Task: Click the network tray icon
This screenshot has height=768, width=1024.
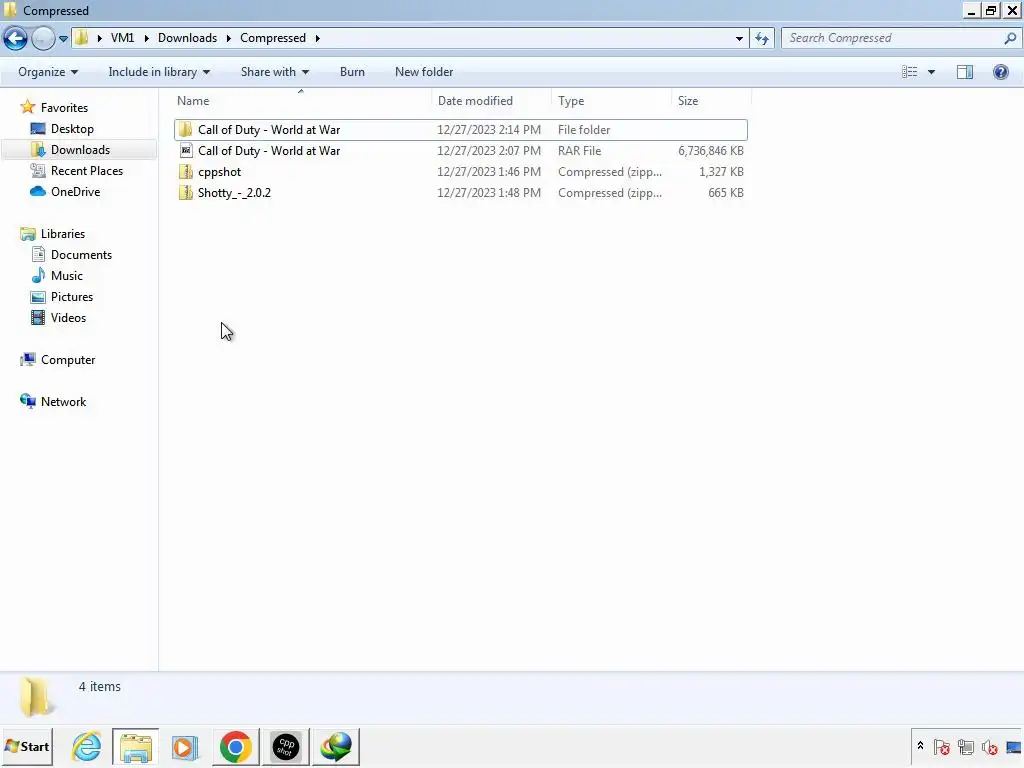Action: point(965,746)
